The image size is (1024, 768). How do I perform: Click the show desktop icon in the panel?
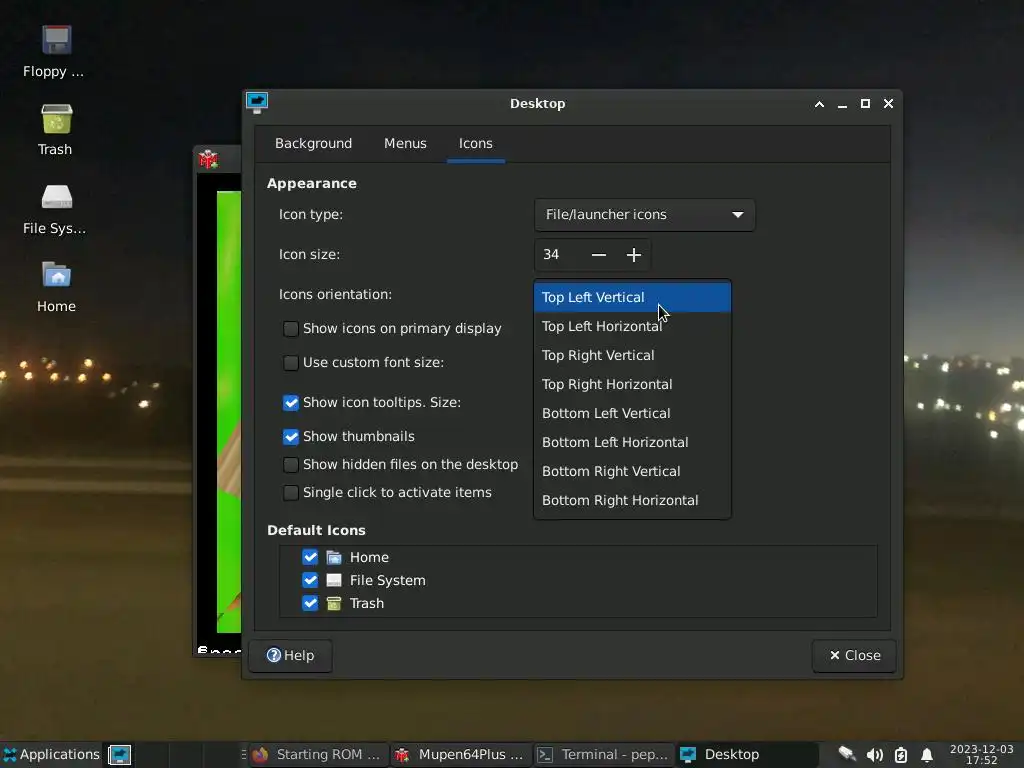(x=120, y=754)
